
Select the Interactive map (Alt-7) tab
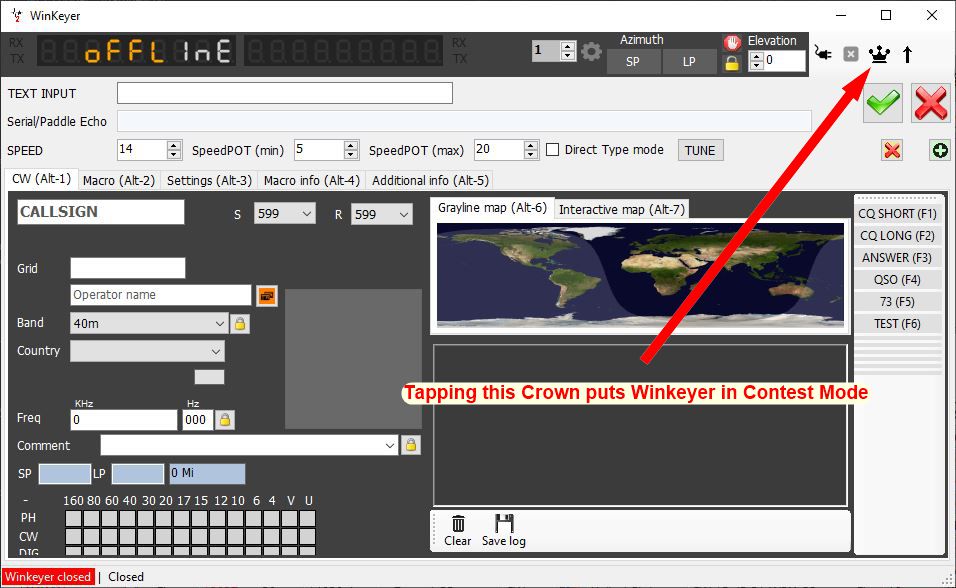tap(622, 210)
